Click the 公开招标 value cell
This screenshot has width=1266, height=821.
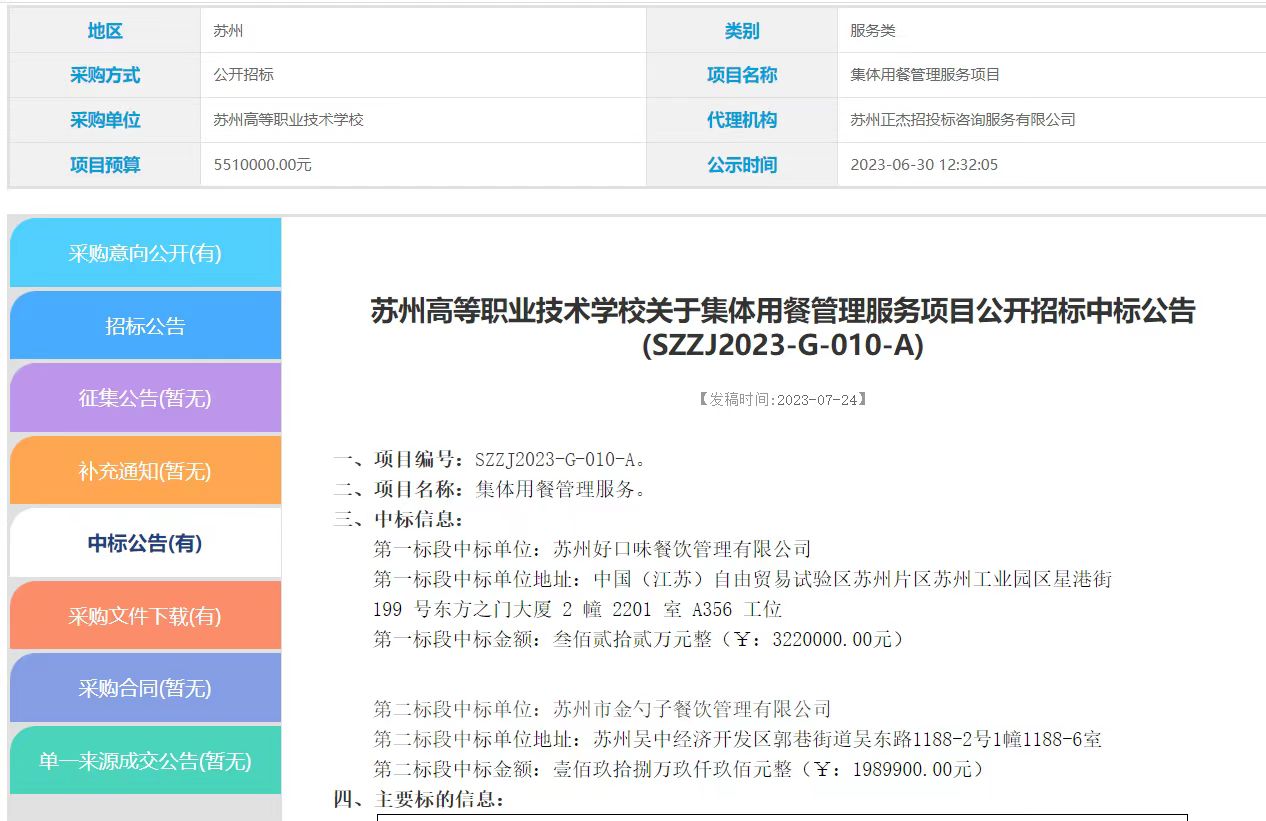coord(423,75)
